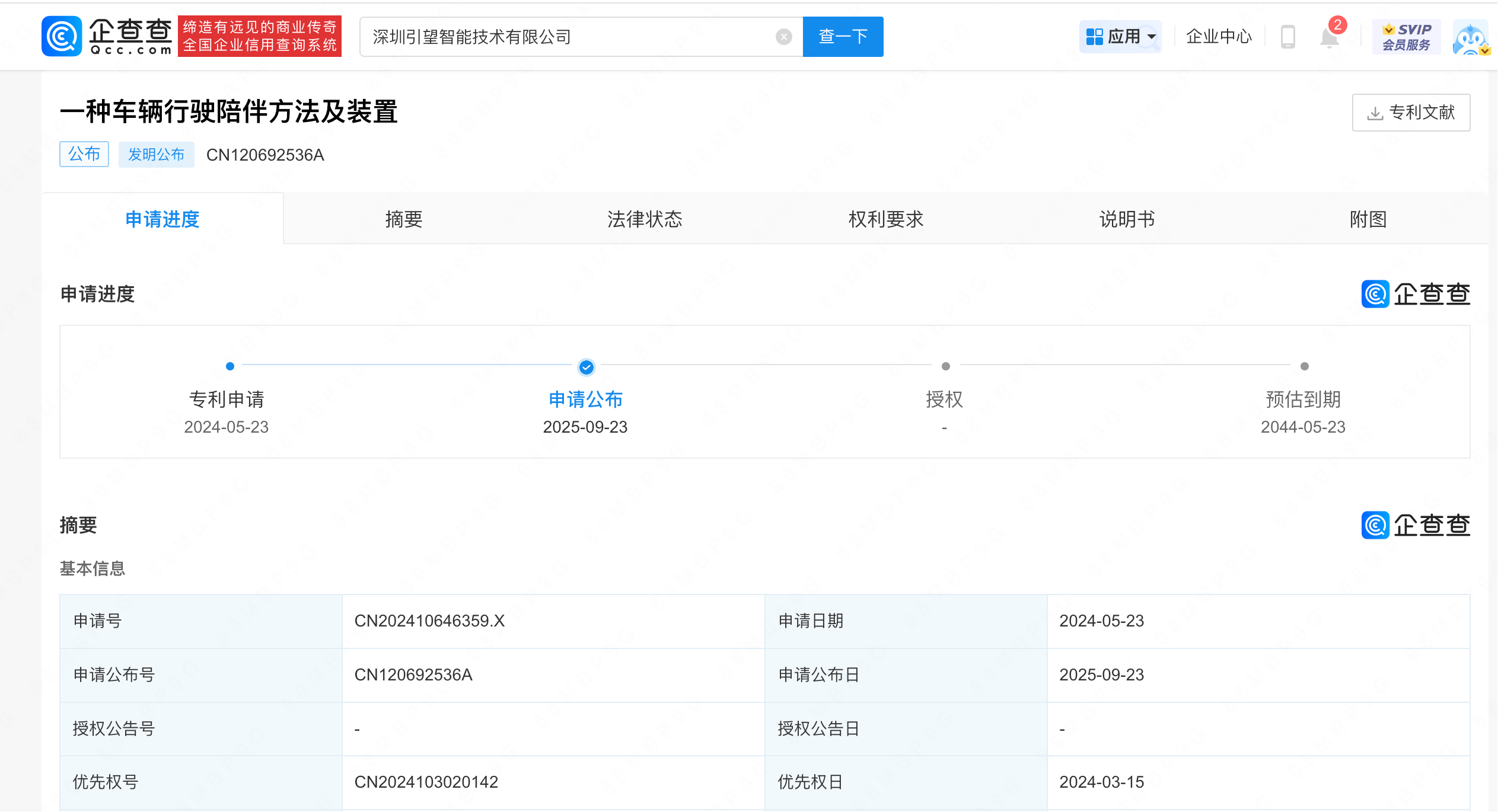1498x812 pixels.
Task: Select the 权利要求 tab
Action: click(886, 219)
